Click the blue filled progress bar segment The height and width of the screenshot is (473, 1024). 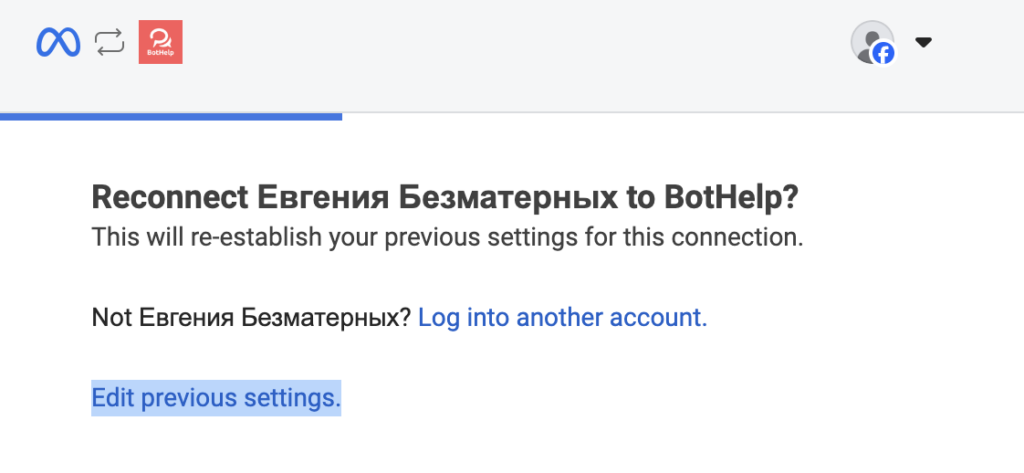[171, 116]
